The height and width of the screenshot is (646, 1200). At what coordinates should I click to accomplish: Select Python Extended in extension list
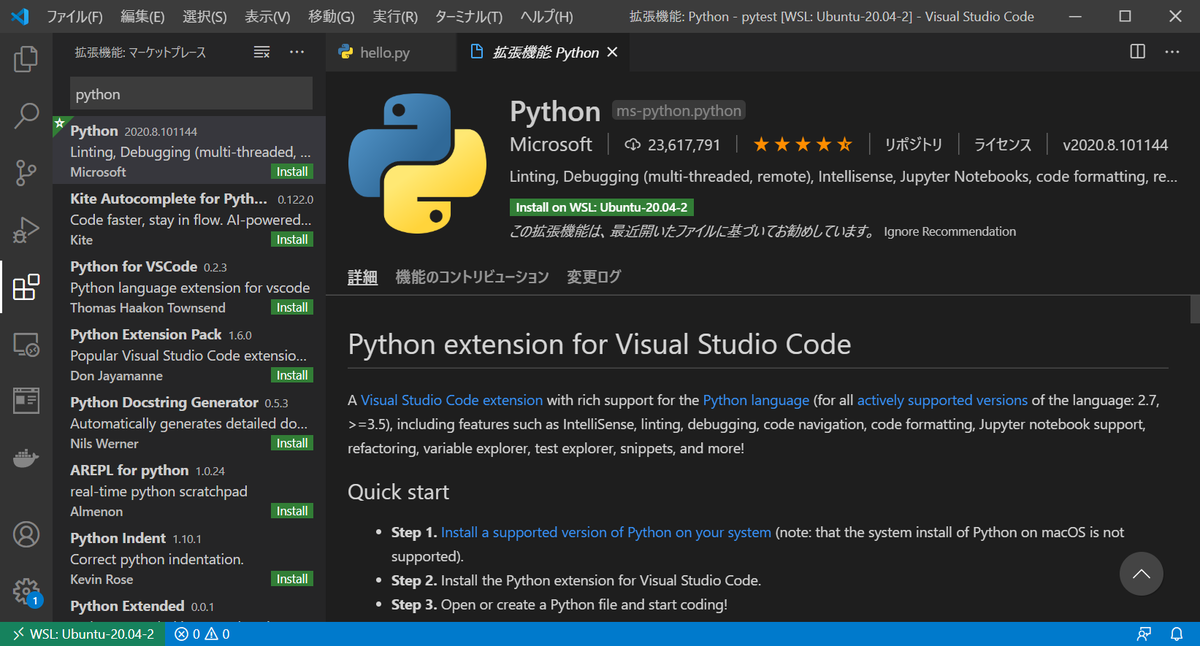(189, 608)
